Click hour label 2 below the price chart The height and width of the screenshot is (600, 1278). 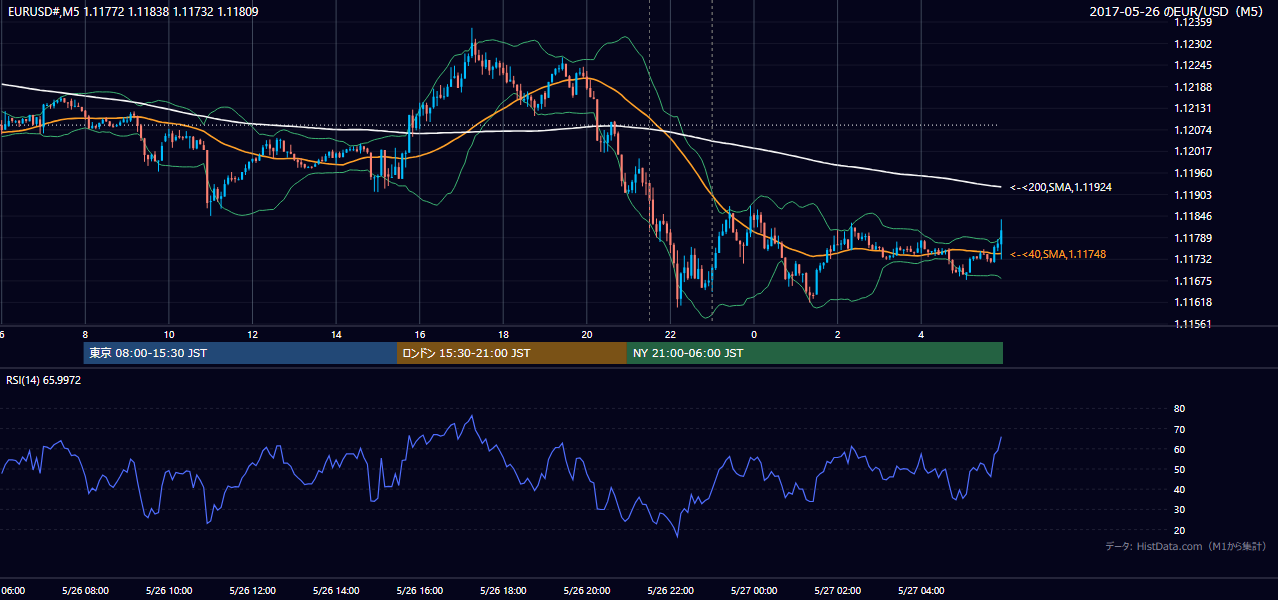point(837,334)
